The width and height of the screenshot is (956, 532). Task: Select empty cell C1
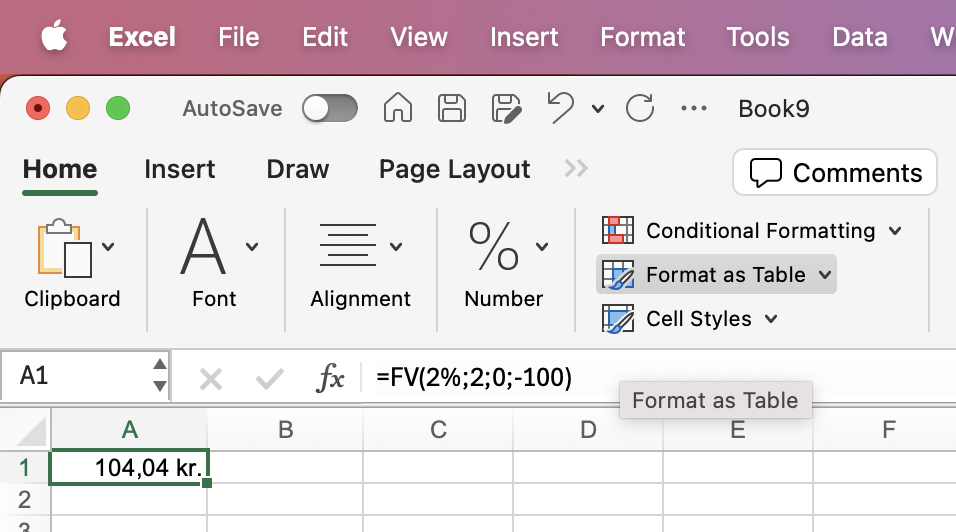[438, 467]
